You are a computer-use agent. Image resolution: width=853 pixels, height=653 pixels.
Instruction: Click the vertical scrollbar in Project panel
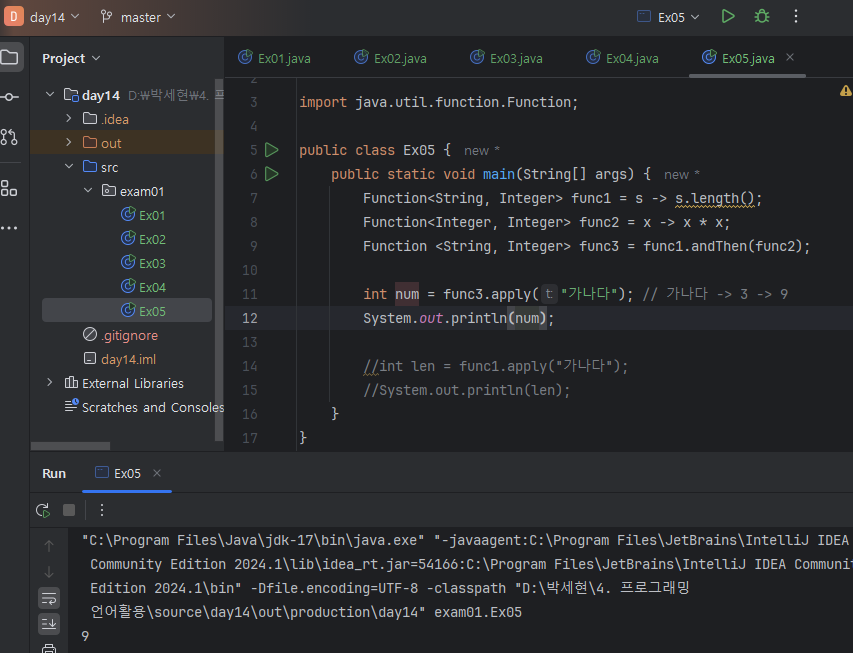219,260
